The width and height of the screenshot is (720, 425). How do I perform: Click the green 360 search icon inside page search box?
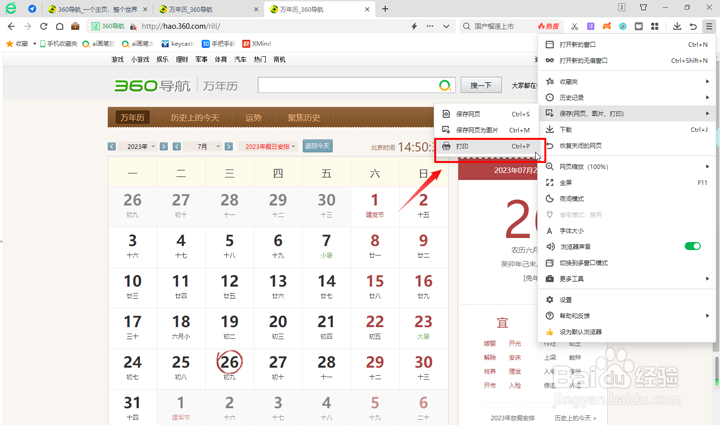(444, 85)
